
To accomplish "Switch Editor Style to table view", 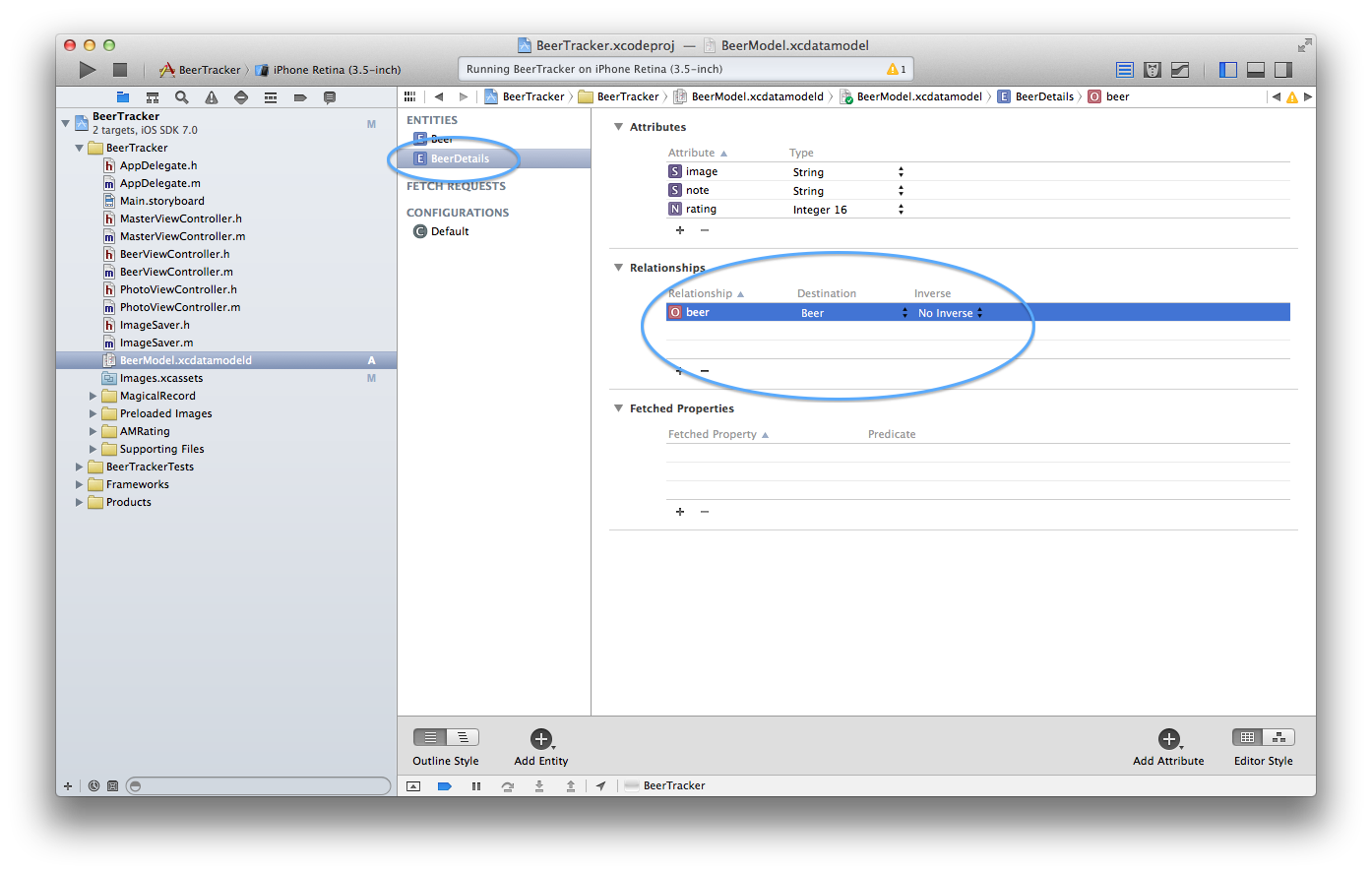I will click(1248, 737).
